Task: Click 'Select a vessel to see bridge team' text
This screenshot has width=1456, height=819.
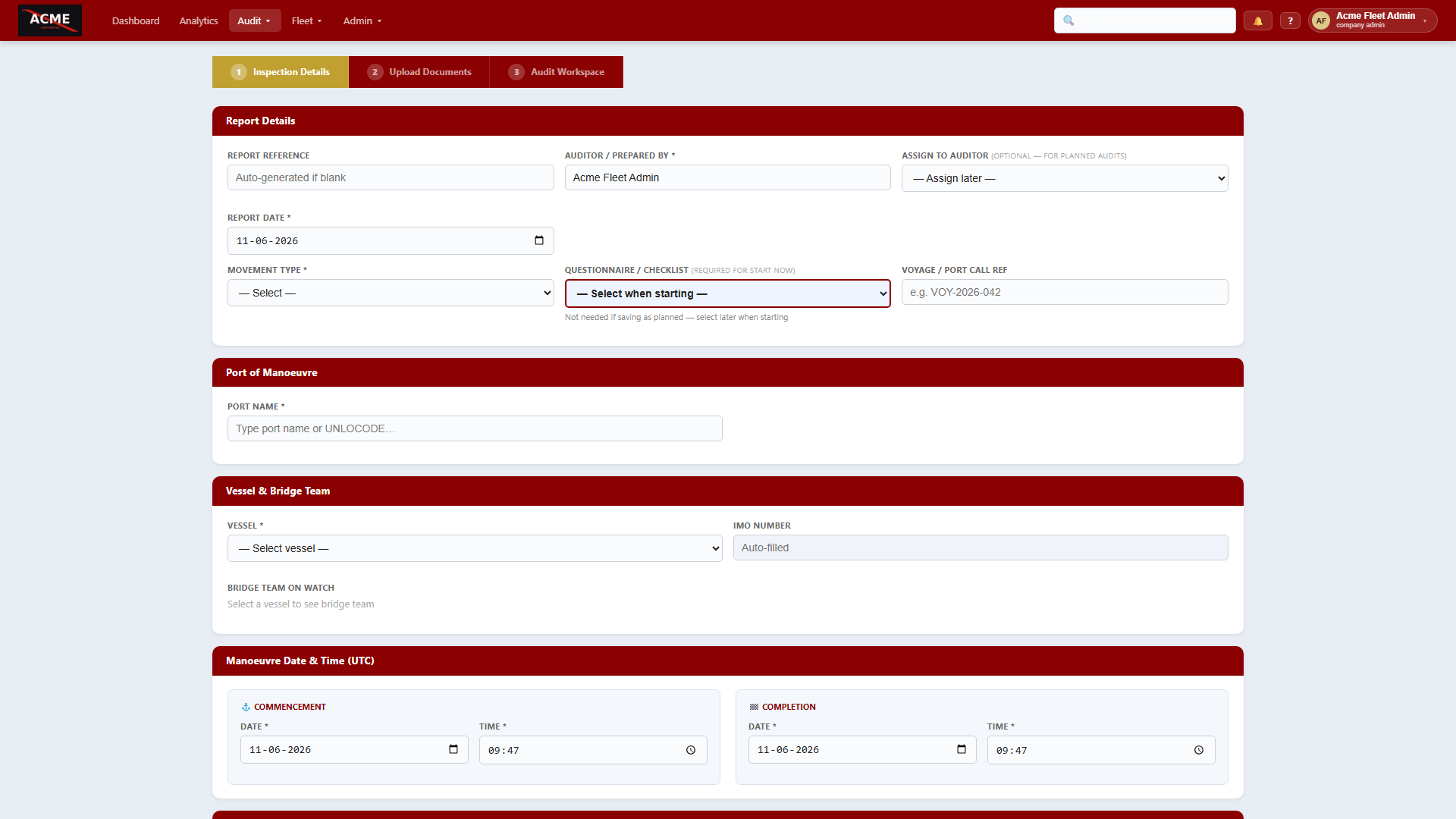Action: pyautogui.click(x=300, y=604)
